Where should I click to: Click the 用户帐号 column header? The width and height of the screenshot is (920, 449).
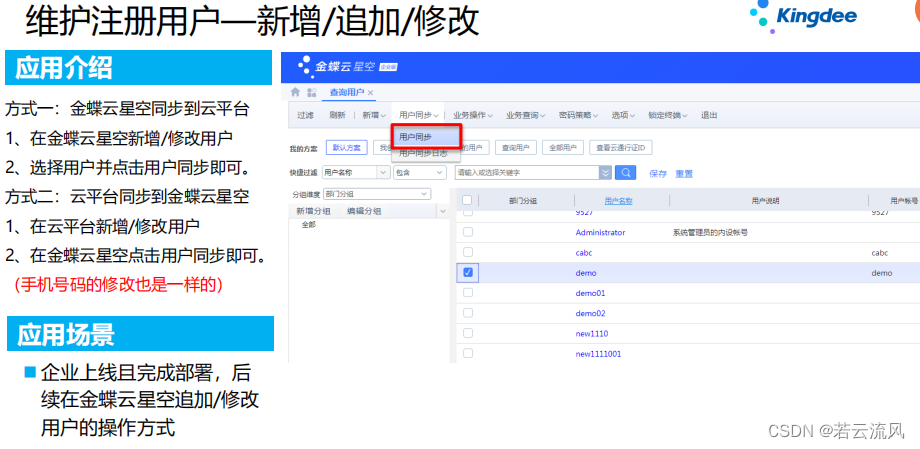coord(904,201)
